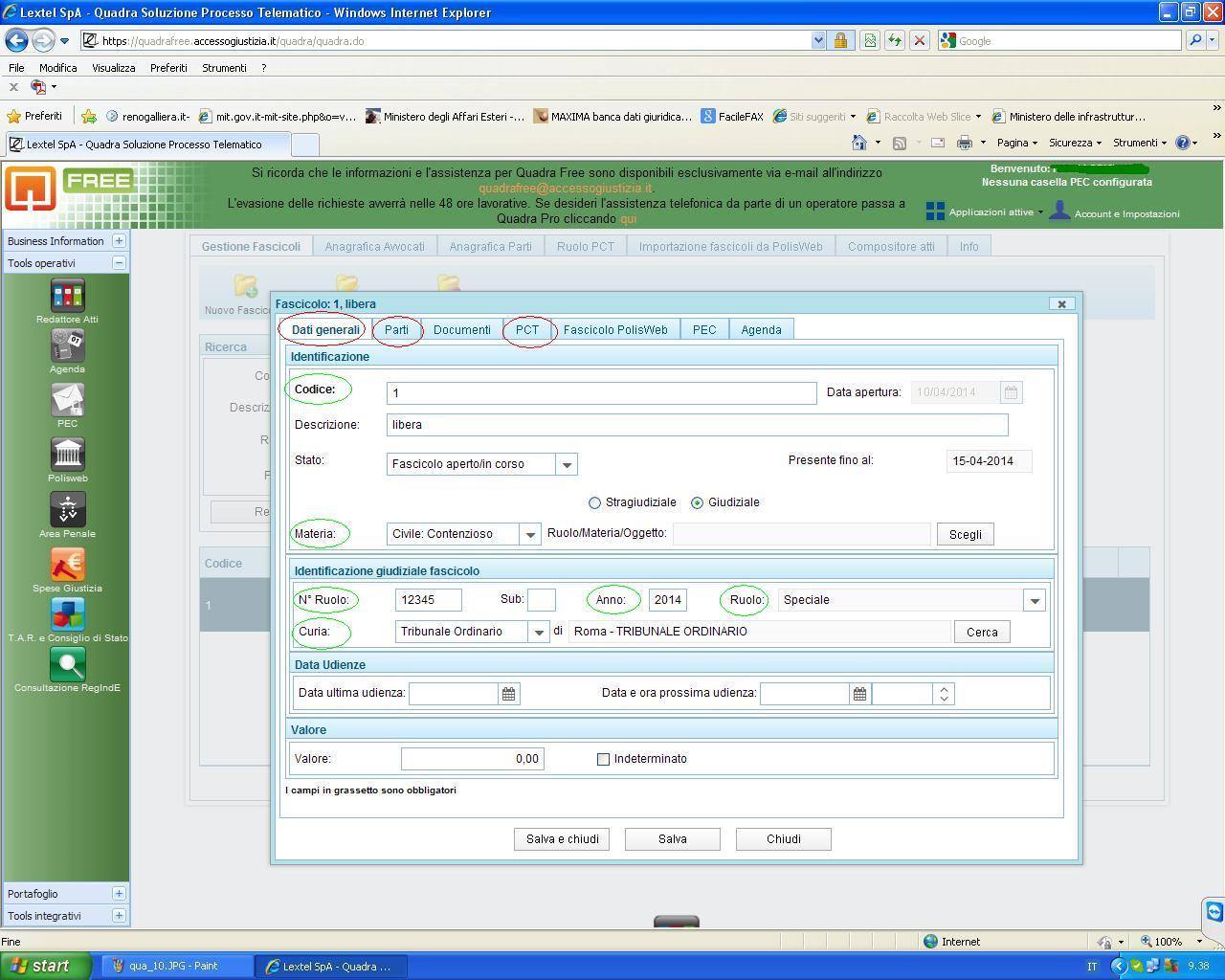1225x980 pixels.
Task: Open calendar for Data ultima udienza
Action: coord(509,694)
